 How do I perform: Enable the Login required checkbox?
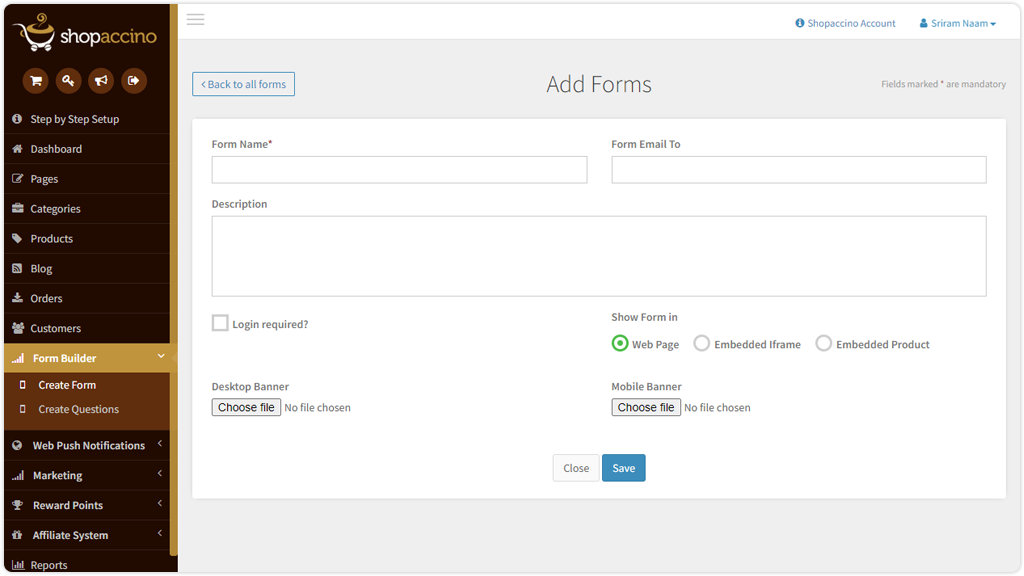point(220,323)
